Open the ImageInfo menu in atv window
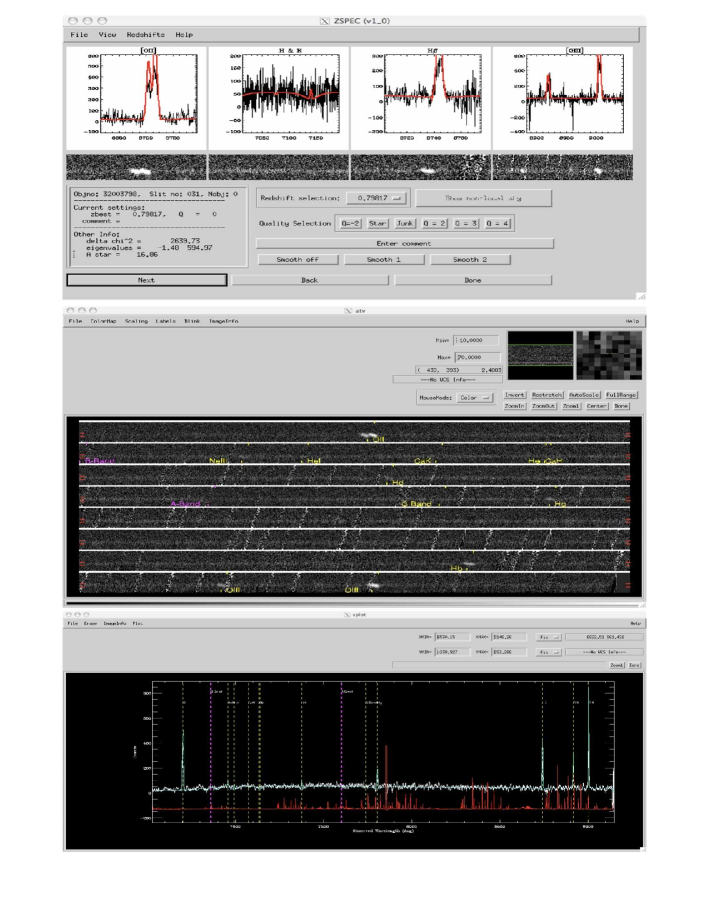The width and height of the screenshot is (709, 917). click(223, 321)
